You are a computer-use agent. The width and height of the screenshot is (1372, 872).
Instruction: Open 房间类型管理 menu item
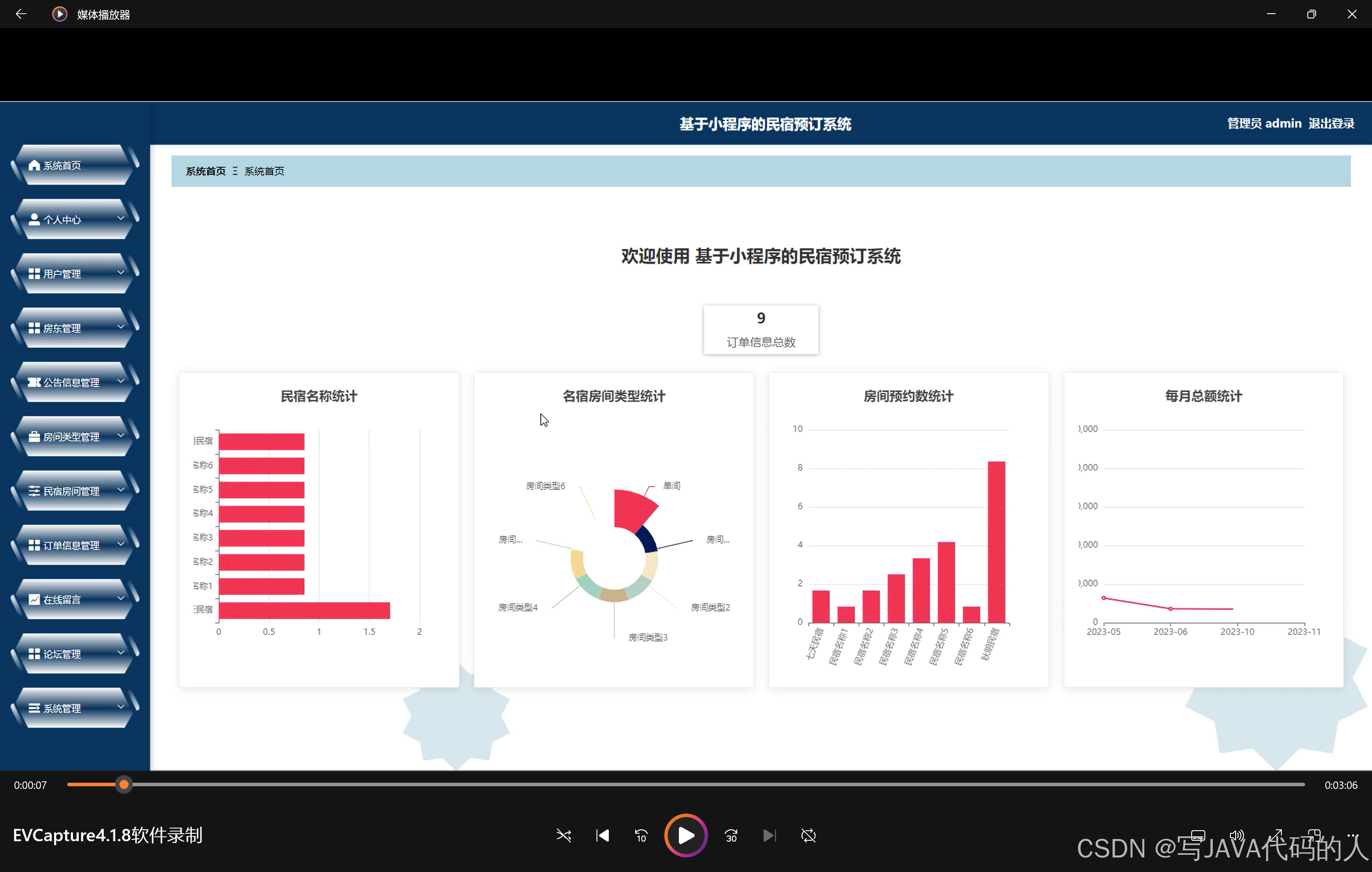(x=71, y=437)
